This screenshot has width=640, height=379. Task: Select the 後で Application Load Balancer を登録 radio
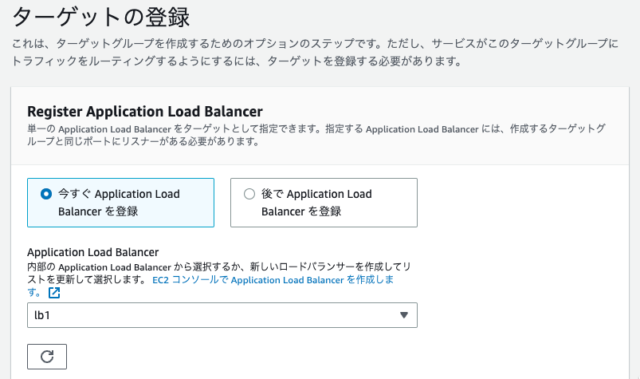coord(249,194)
